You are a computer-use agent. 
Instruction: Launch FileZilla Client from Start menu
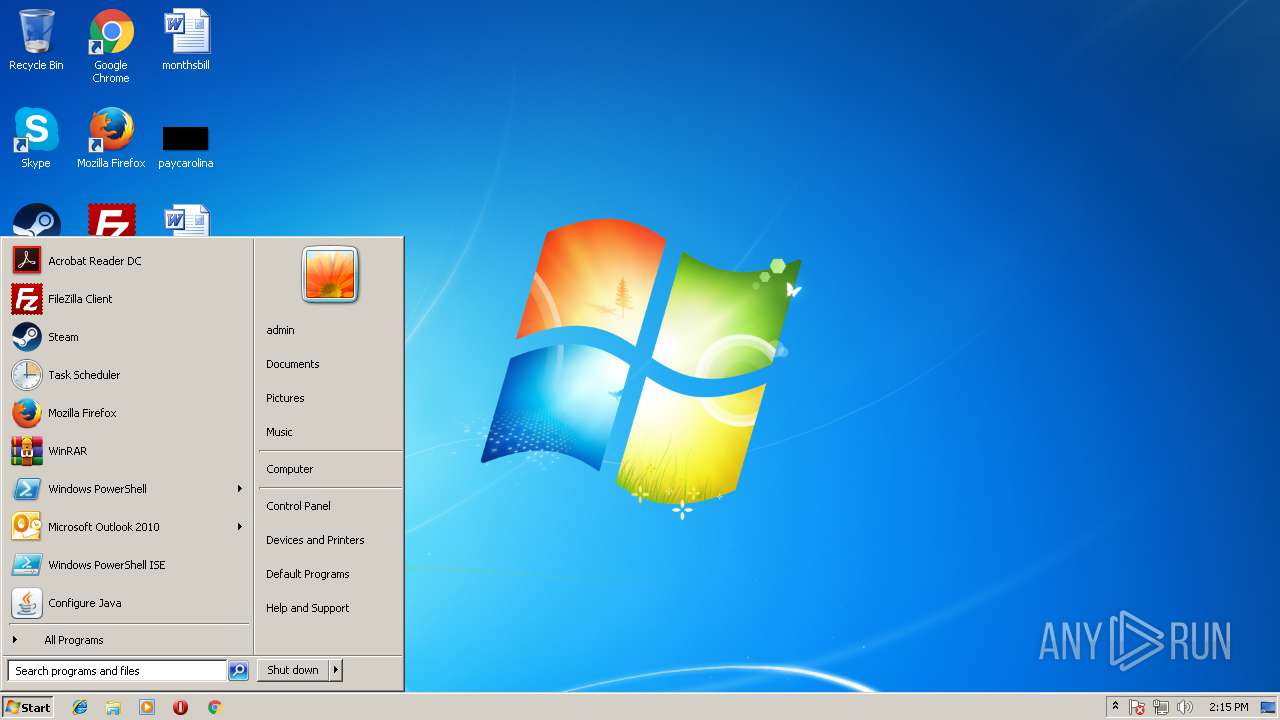pos(128,299)
